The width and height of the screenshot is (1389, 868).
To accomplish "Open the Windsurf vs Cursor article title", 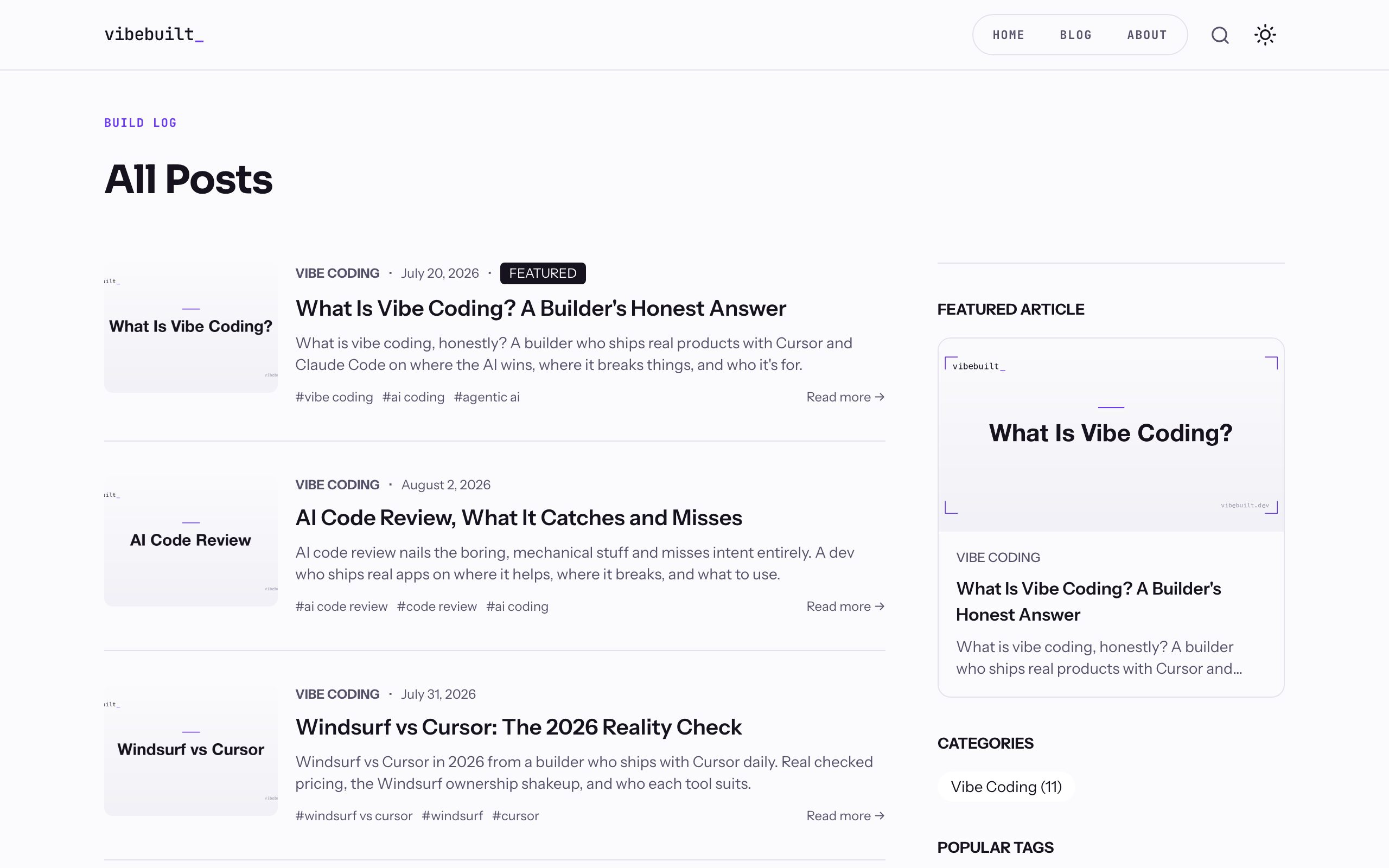I will (518, 727).
